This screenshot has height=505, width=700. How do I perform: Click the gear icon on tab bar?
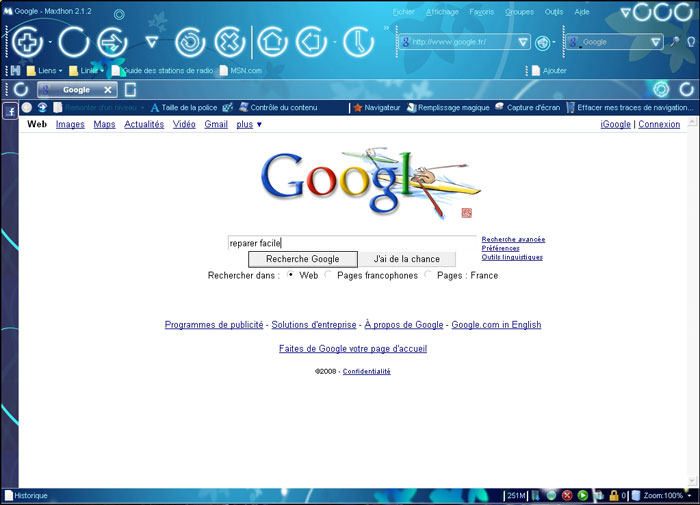(x=661, y=89)
